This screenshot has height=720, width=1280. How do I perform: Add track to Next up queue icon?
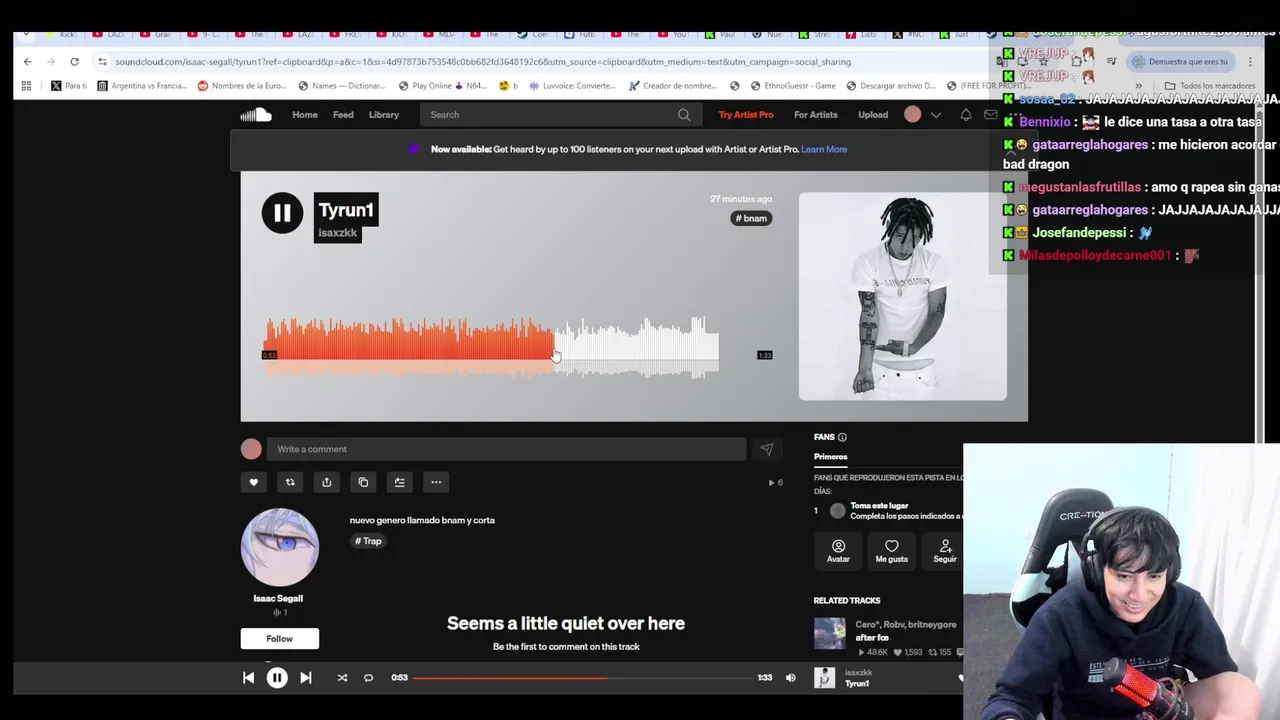click(x=399, y=482)
